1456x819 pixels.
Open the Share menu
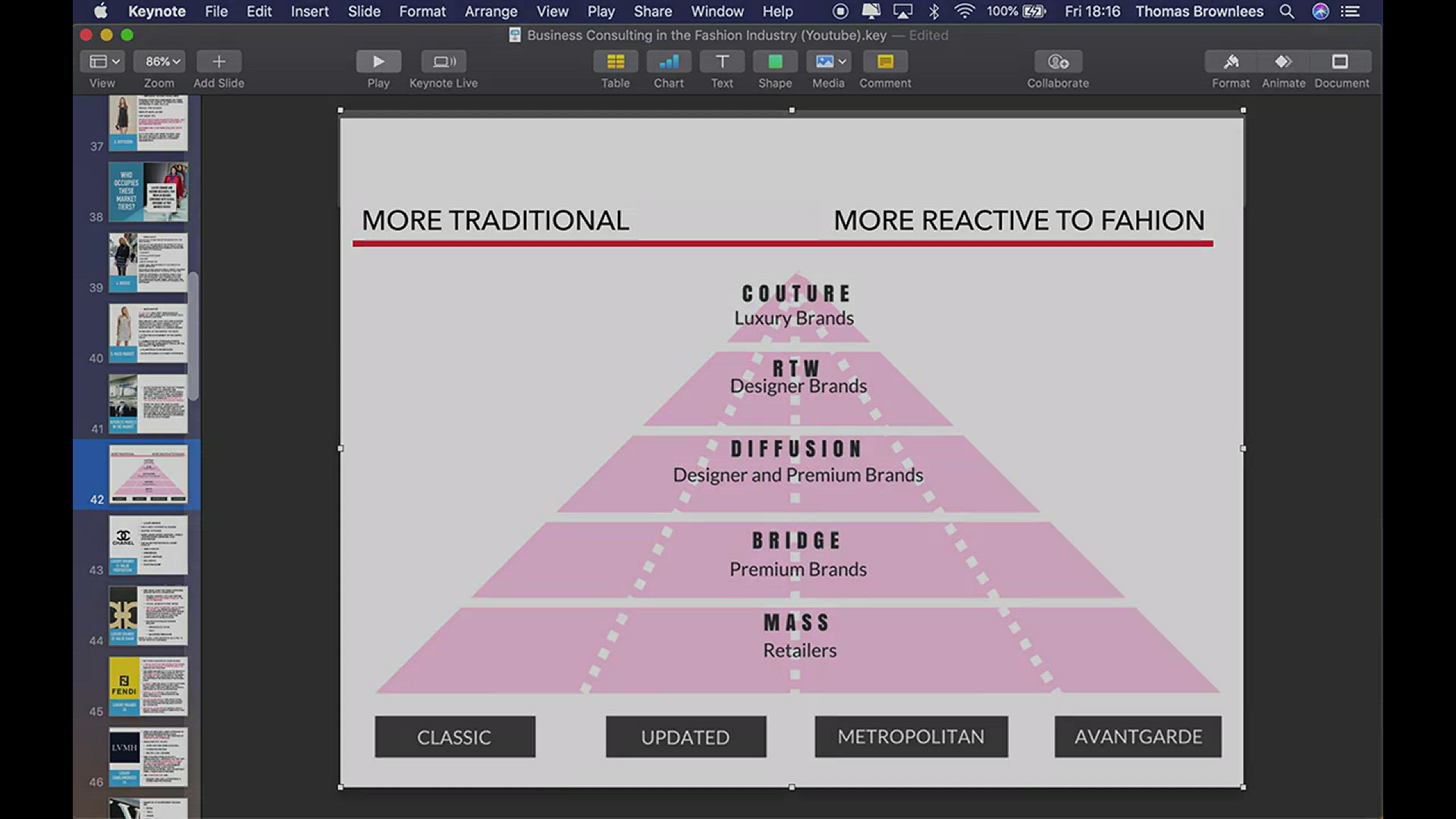pos(653,11)
